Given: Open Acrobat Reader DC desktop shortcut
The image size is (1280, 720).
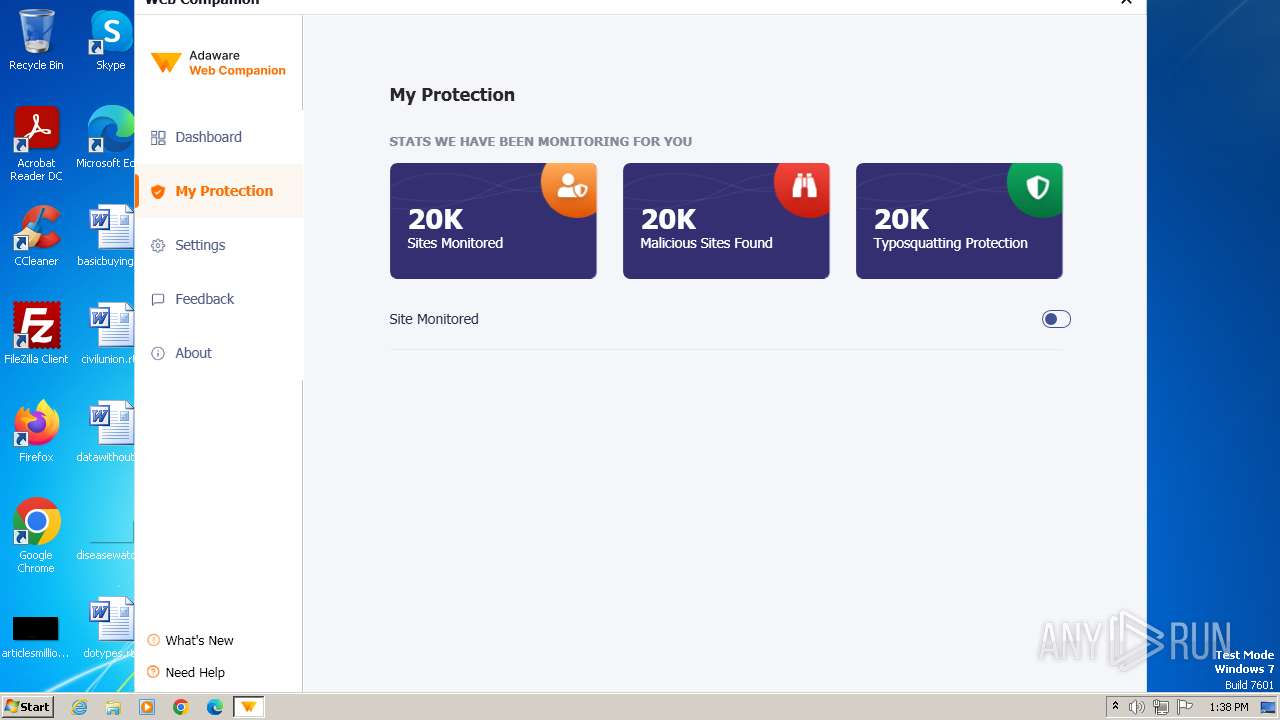Looking at the screenshot, I should click(36, 144).
